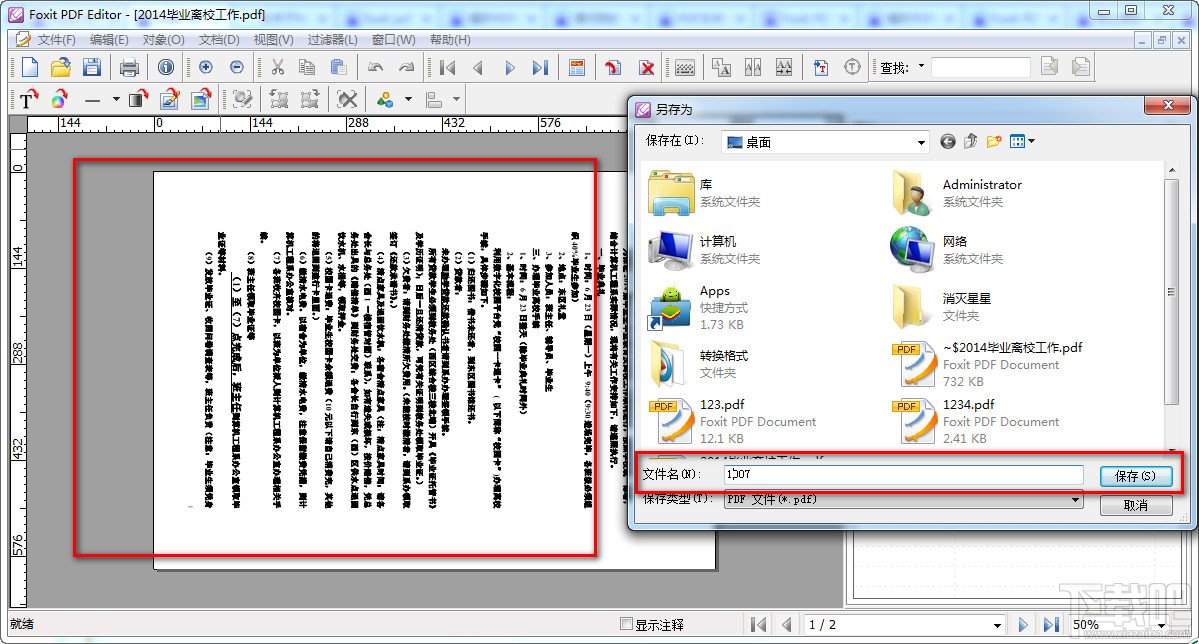The width and height of the screenshot is (1199, 644).
Task: Click the Undo arrow icon
Action: 376,68
